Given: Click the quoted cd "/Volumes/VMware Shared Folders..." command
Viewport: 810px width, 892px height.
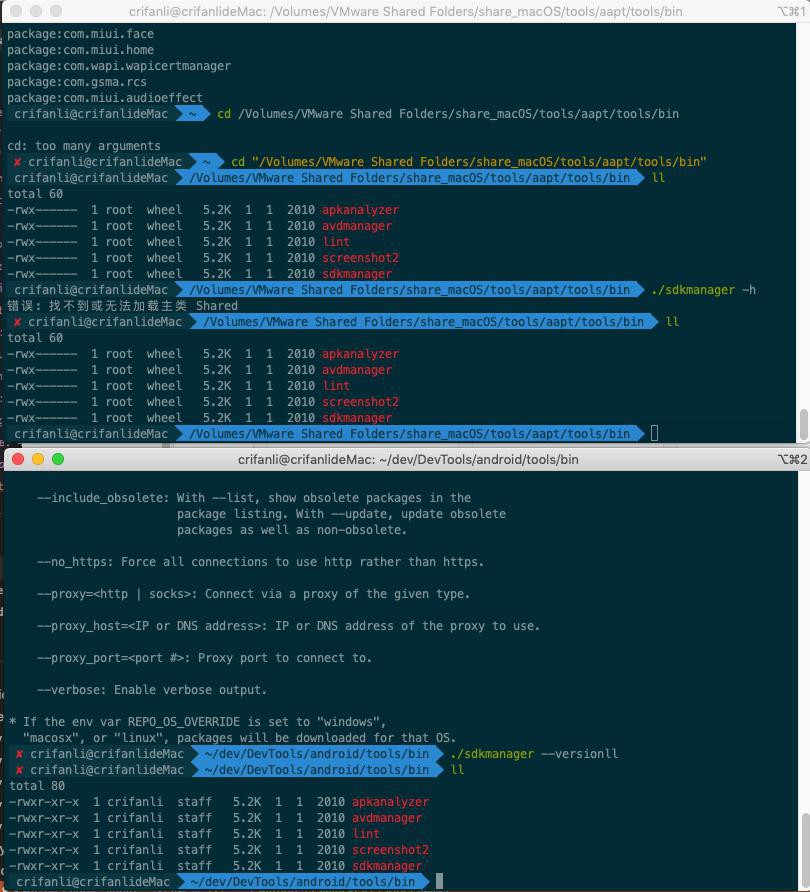Looking at the screenshot, I should pos(469,162).
